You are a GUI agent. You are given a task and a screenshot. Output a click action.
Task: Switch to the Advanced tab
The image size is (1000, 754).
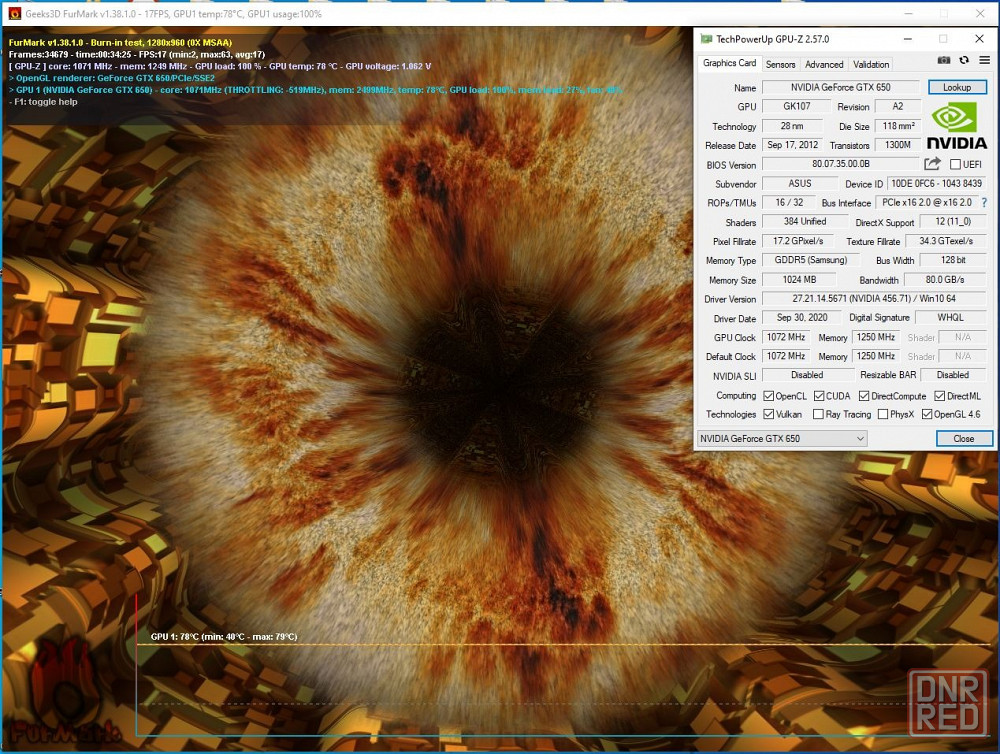coord(824,64)
